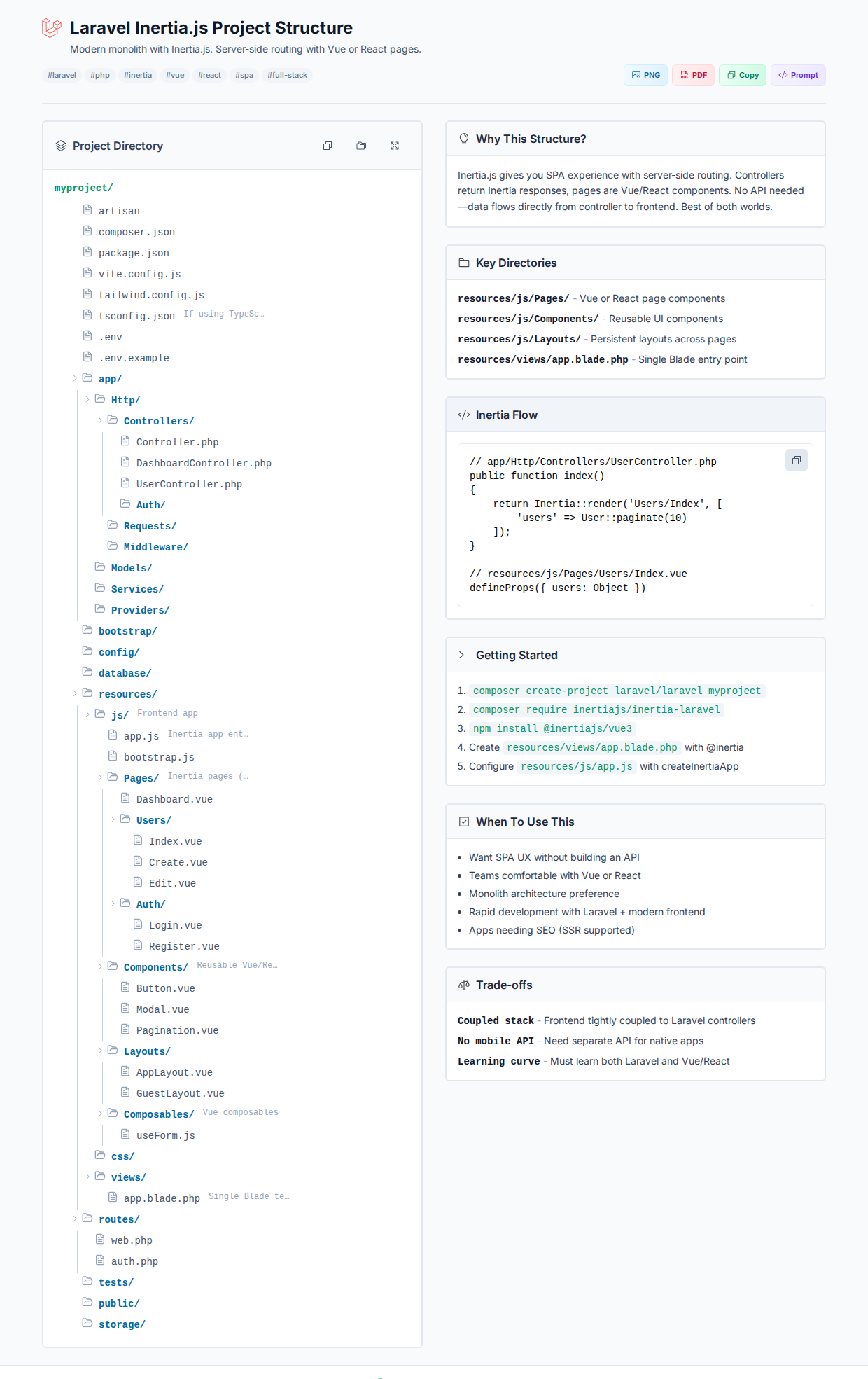
Task: Click the folder icon in Project Directory header
Action: [361, 146]
